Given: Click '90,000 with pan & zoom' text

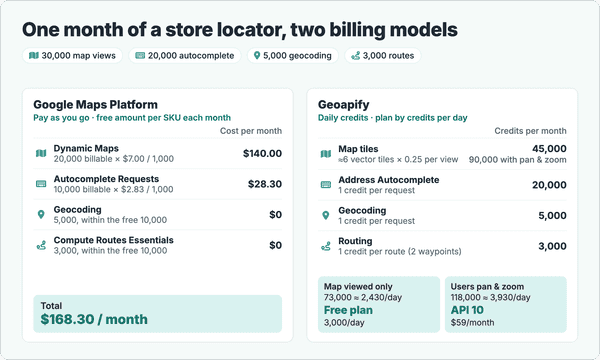Looking at the screenshot, I should [x=518, y=160].
